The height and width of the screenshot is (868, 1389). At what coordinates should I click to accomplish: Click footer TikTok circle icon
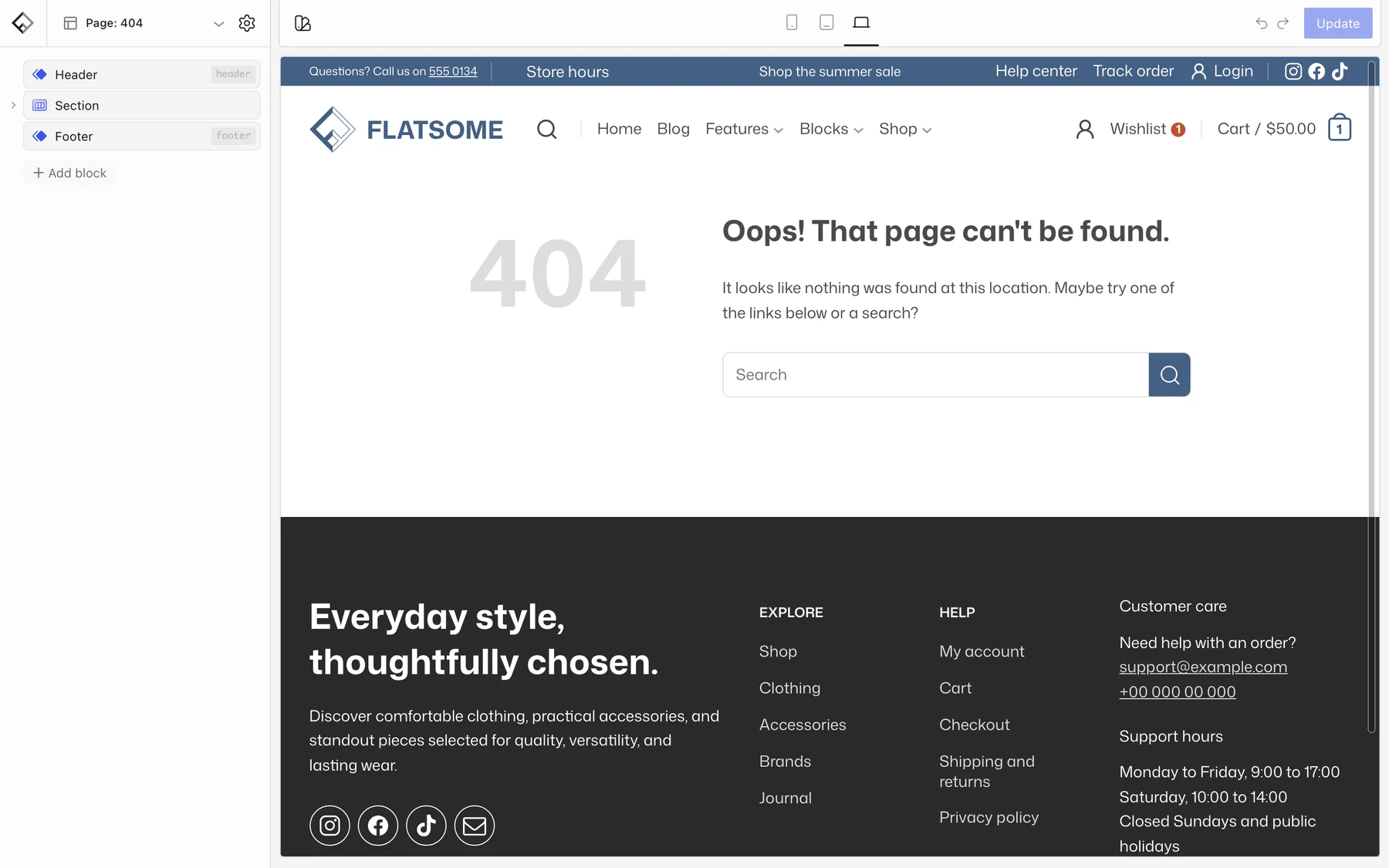tap(426, 826)
